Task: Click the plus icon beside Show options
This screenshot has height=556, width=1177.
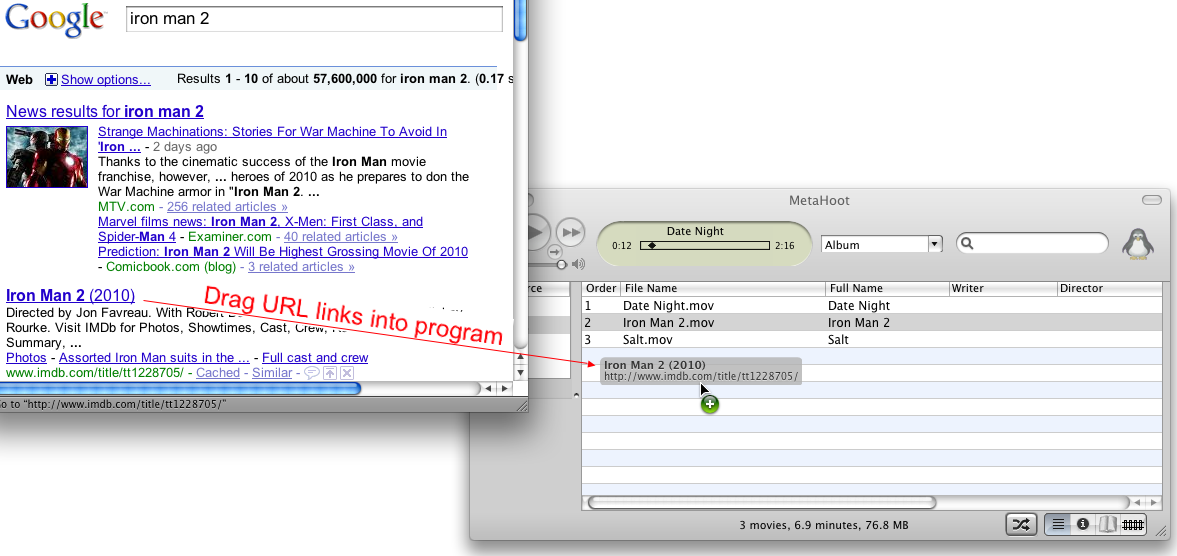Action: click(51, 79)
